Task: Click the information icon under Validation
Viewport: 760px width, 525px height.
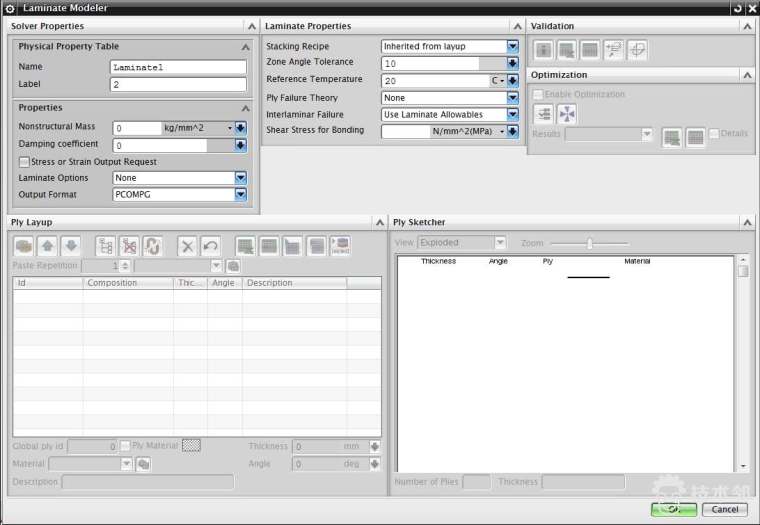Action: 543,49
